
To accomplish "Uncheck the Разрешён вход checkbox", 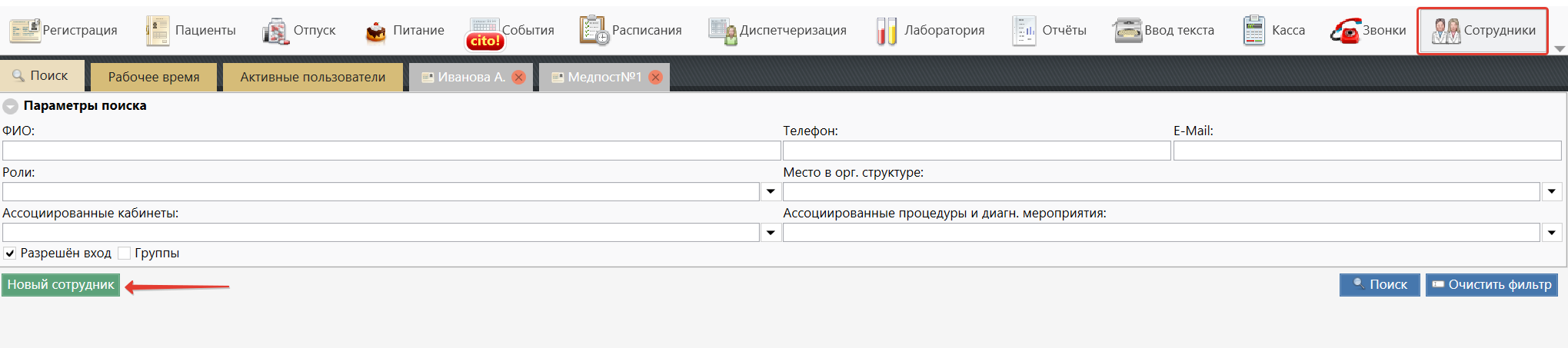I will coord(10,254).
